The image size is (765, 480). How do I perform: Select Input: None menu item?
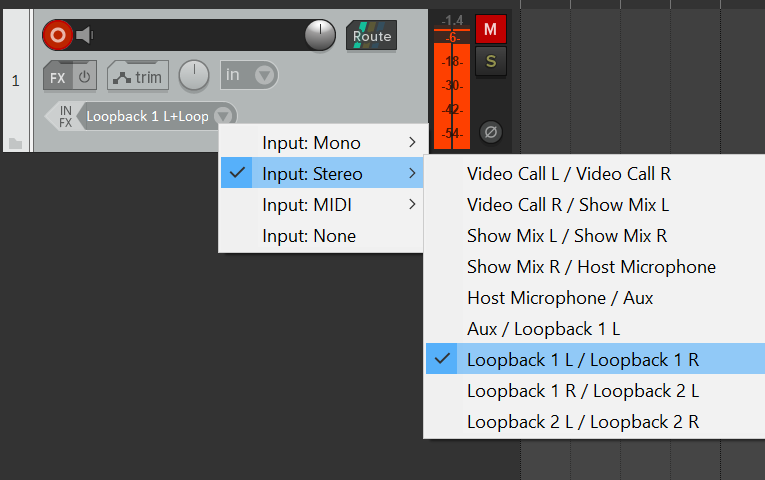pos(321,236)
